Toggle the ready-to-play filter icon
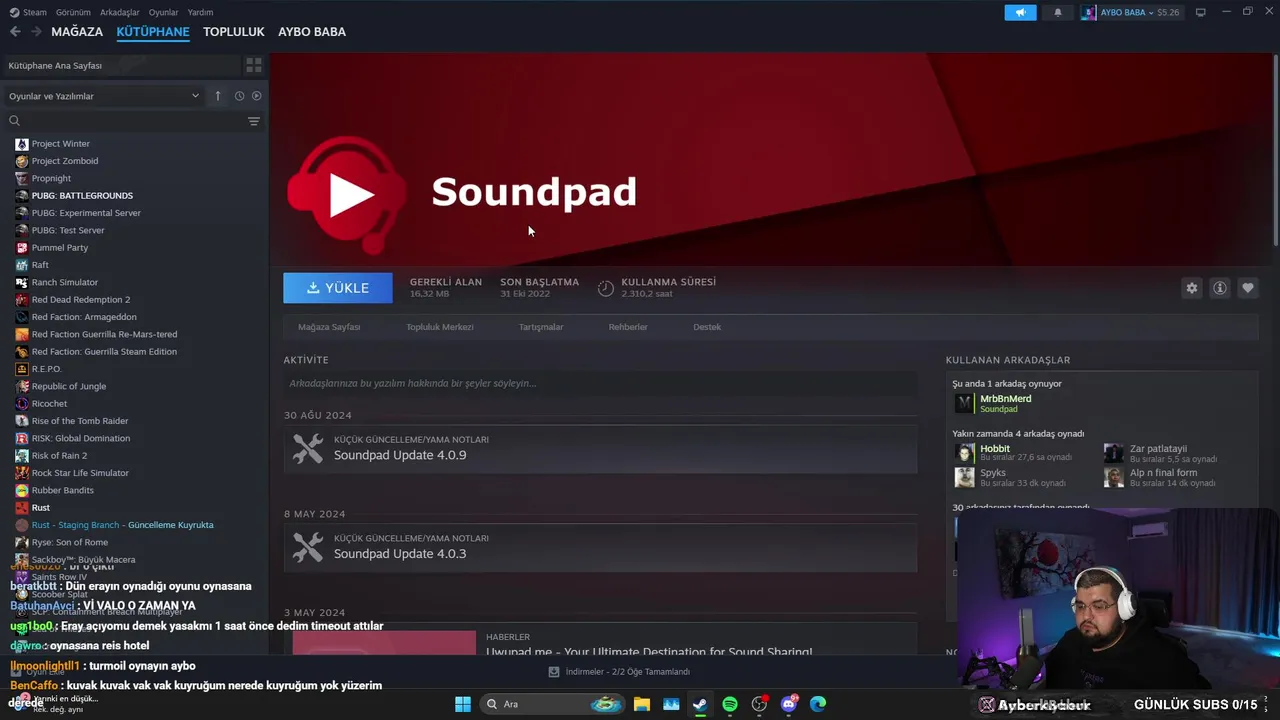The width and height of the screenshot is (1280, 720). pyautogui.click(x=257, y=96)
